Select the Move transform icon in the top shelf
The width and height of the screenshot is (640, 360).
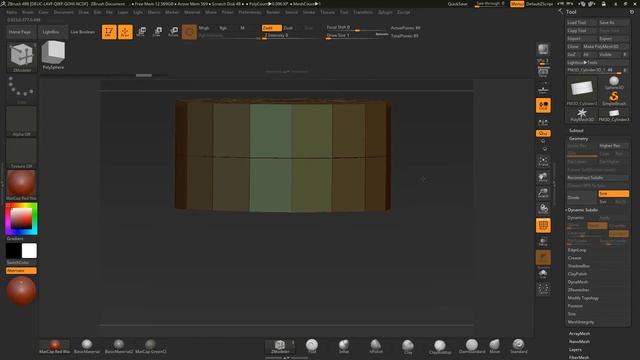pyautogui.click(x=141, y=31)
